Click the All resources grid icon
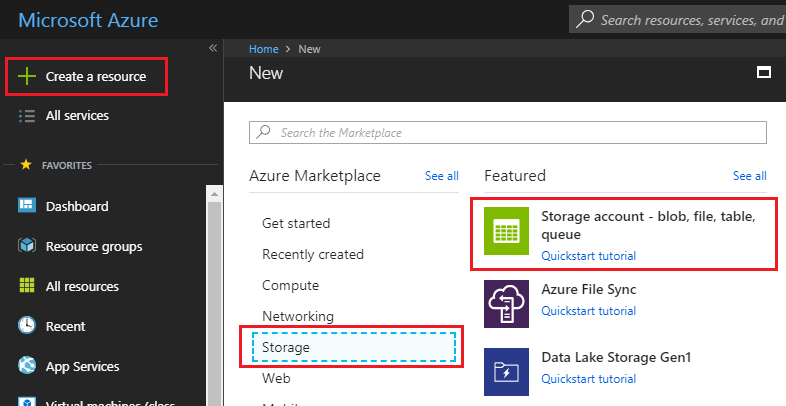Viewport: 786px width, 406px height. pos(27,286)
